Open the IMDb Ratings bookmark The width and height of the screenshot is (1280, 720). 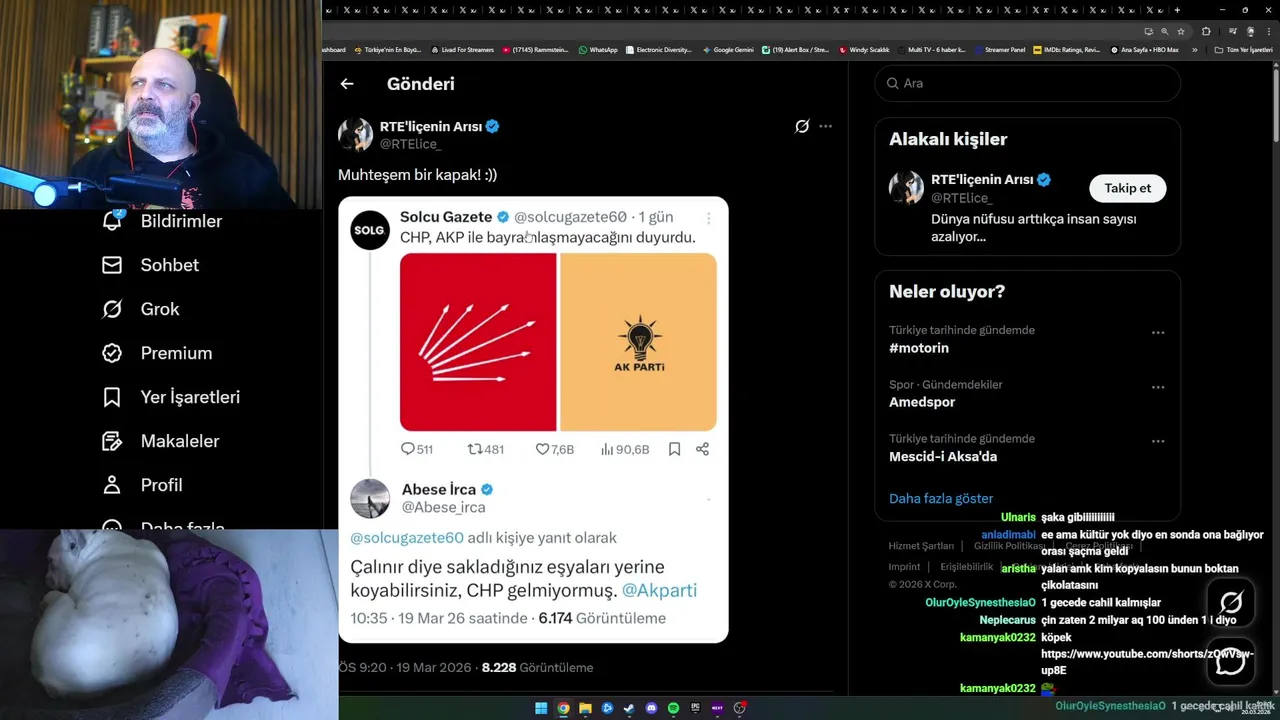click(1067, 49)
